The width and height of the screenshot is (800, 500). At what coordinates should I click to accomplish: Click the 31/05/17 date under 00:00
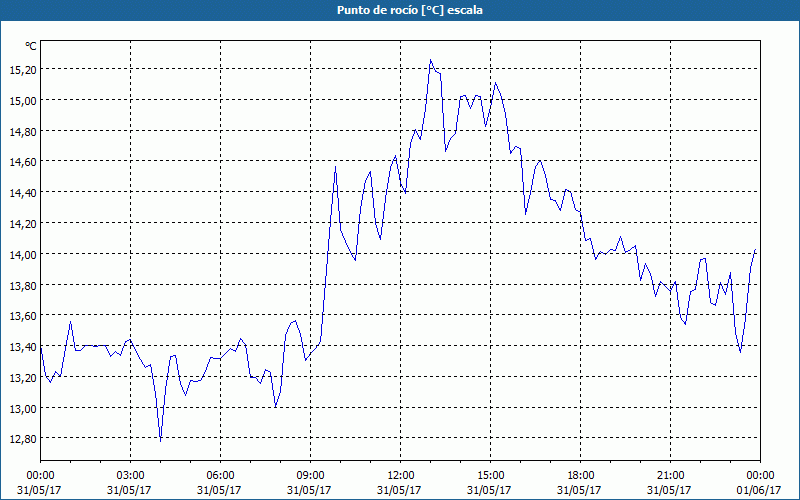pos(39,490)
